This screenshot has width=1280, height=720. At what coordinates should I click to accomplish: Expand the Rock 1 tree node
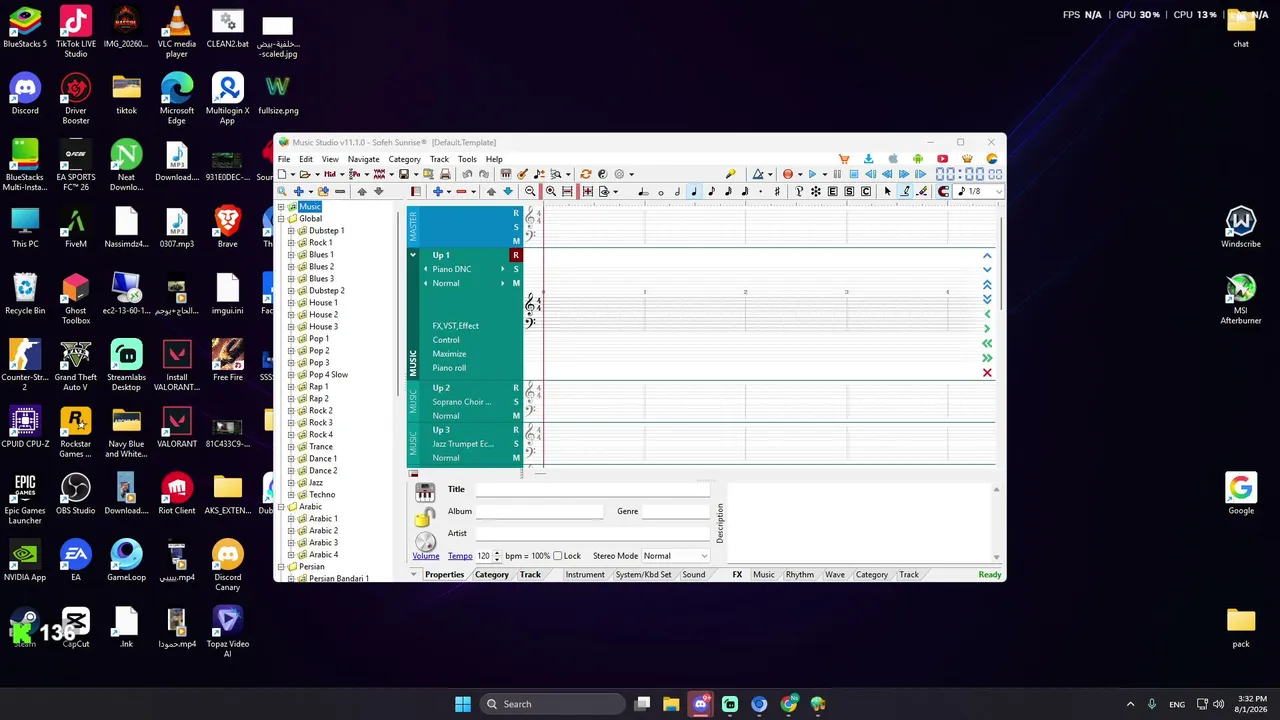click(x=291, y=243)
